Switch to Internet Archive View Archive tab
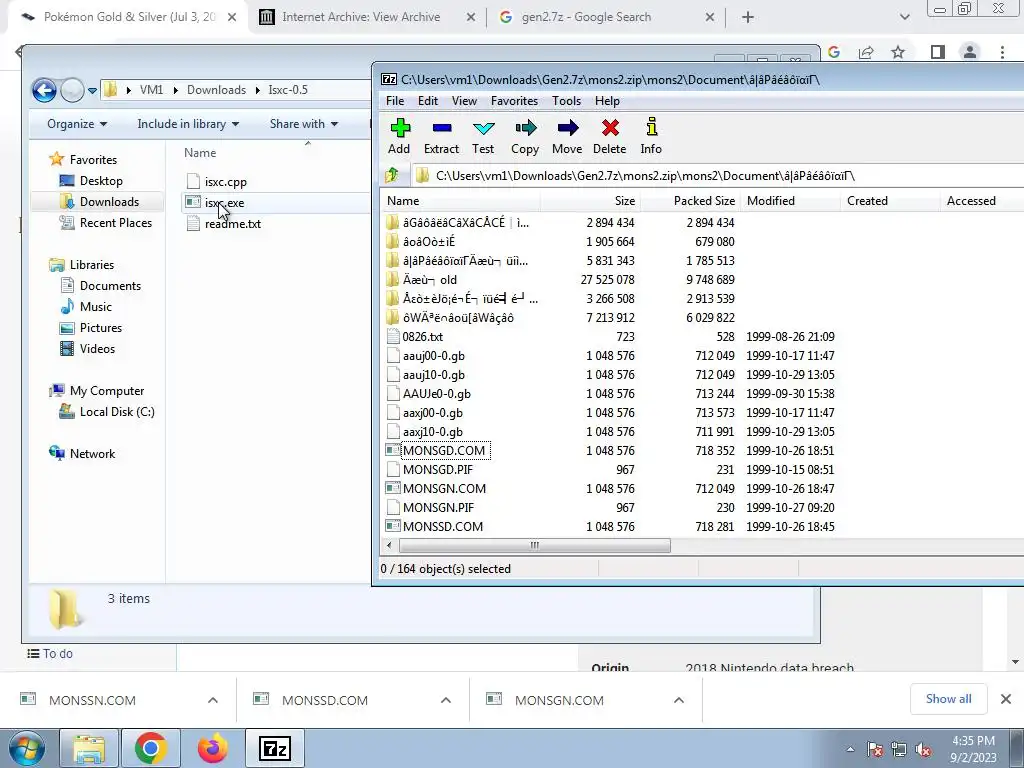 tap(360, 17)
